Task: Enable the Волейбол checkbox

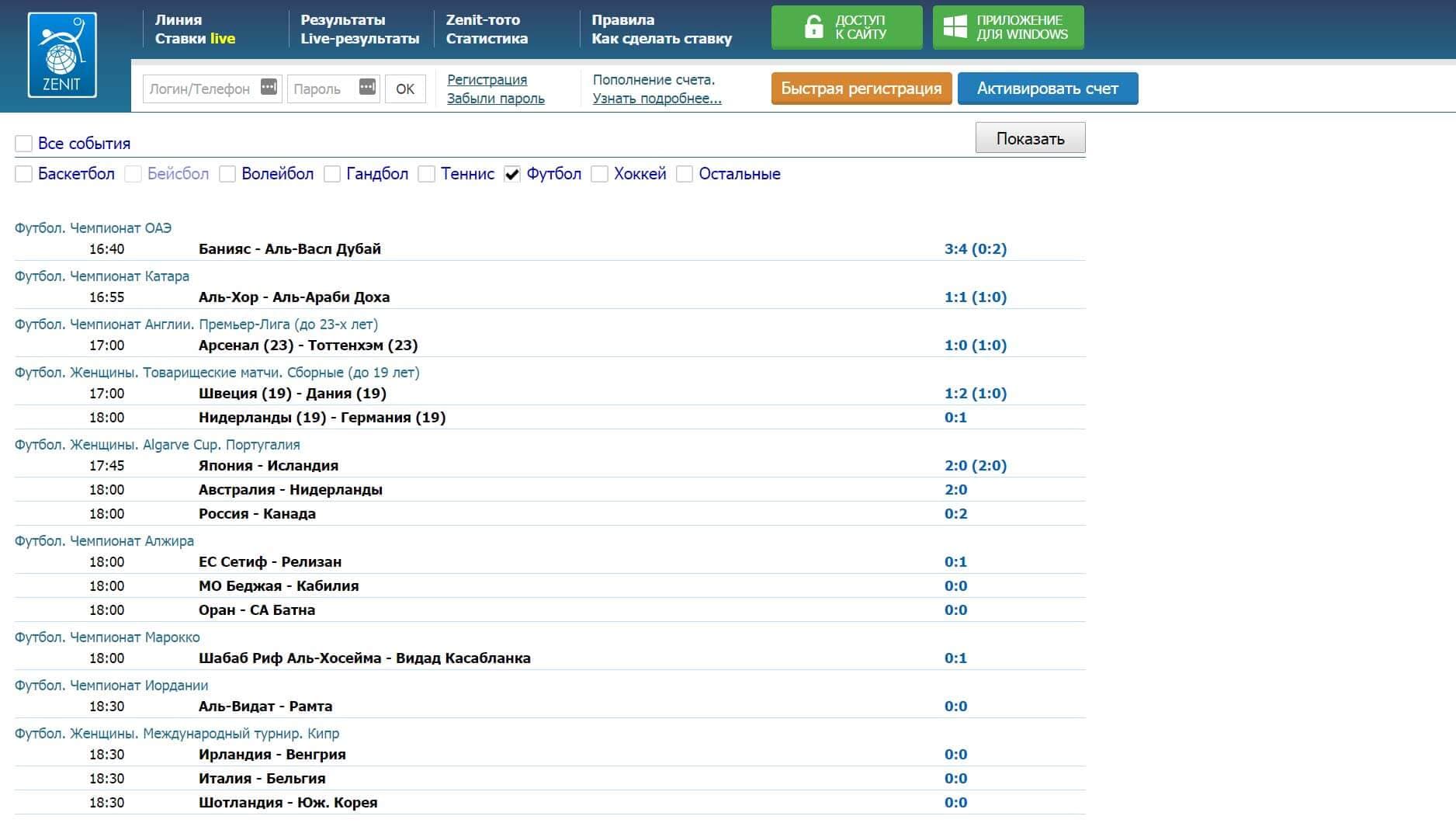Action: tap(227, 174)
